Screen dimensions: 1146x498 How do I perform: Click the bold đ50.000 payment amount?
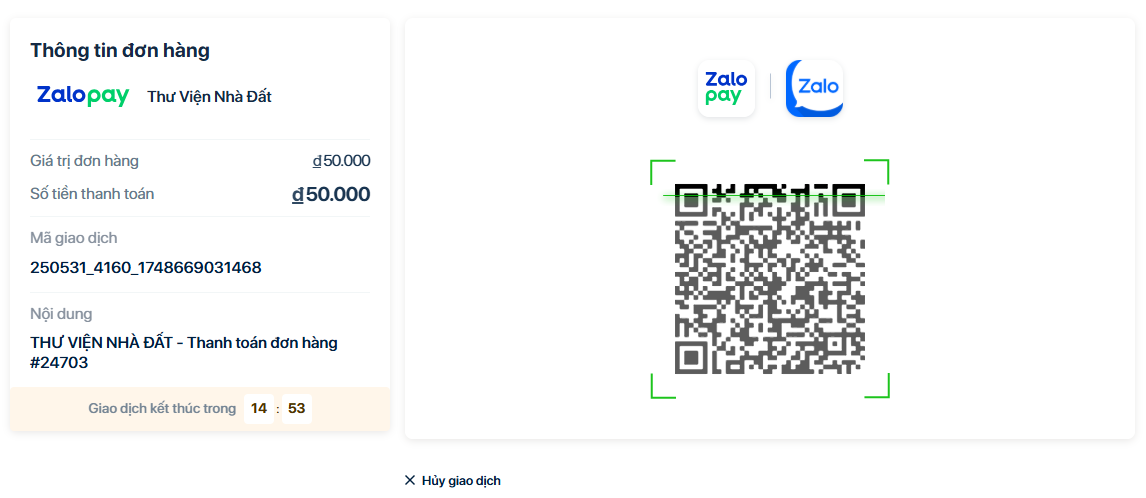(331, 194)
